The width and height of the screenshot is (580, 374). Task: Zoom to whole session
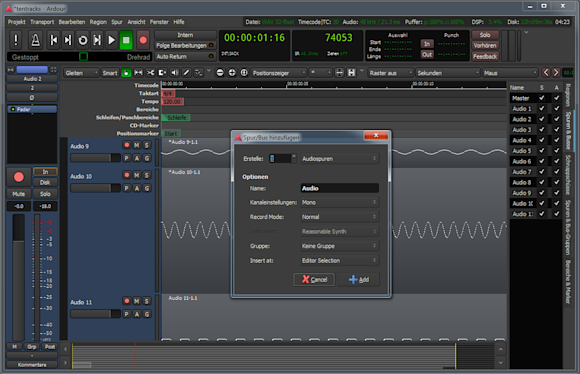pyautogui.click(x=244, y=73)
